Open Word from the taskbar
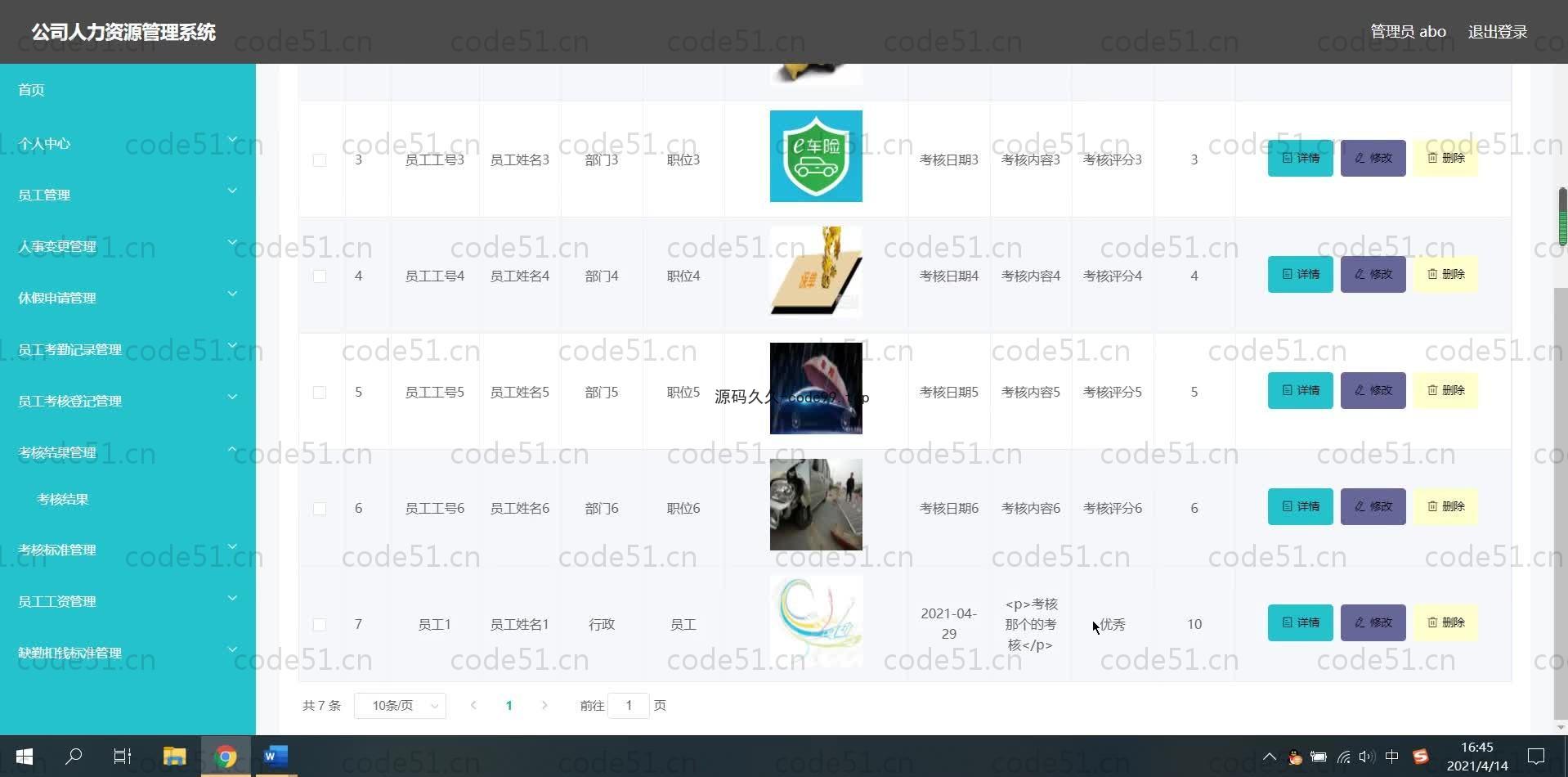The image size is (1568, 777). 276,757
